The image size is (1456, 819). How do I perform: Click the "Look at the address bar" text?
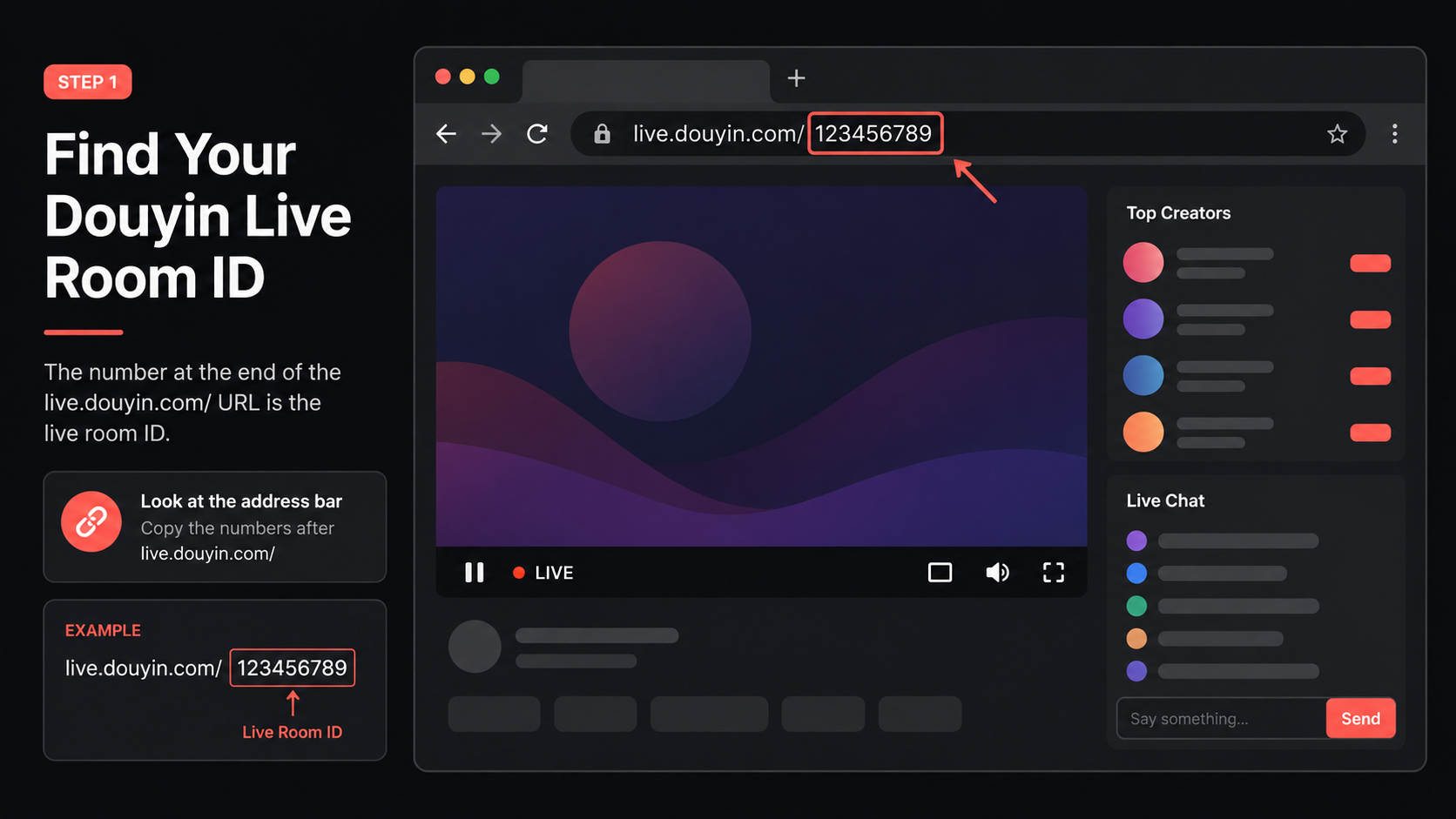click(x=241, y=501)
